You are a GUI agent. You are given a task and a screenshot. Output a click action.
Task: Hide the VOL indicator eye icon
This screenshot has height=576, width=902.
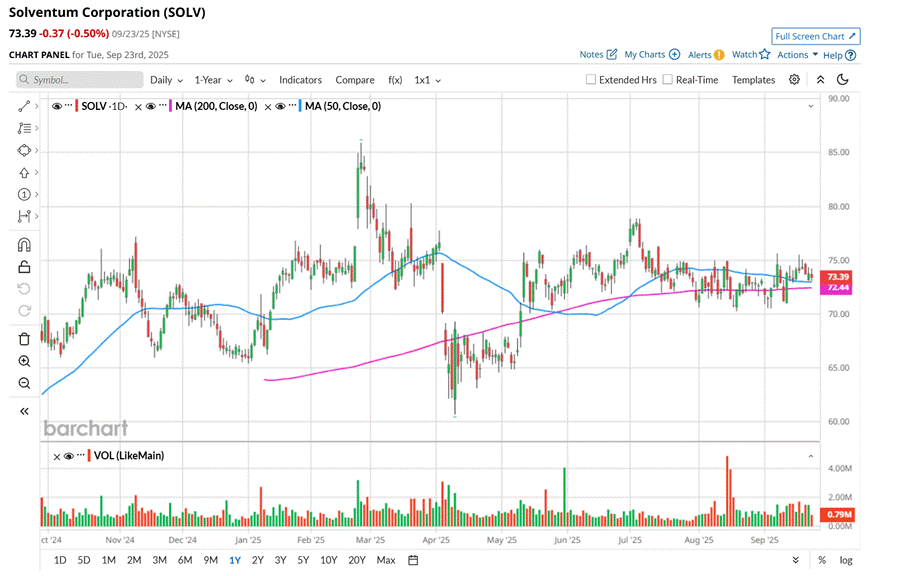click(69, 456)
